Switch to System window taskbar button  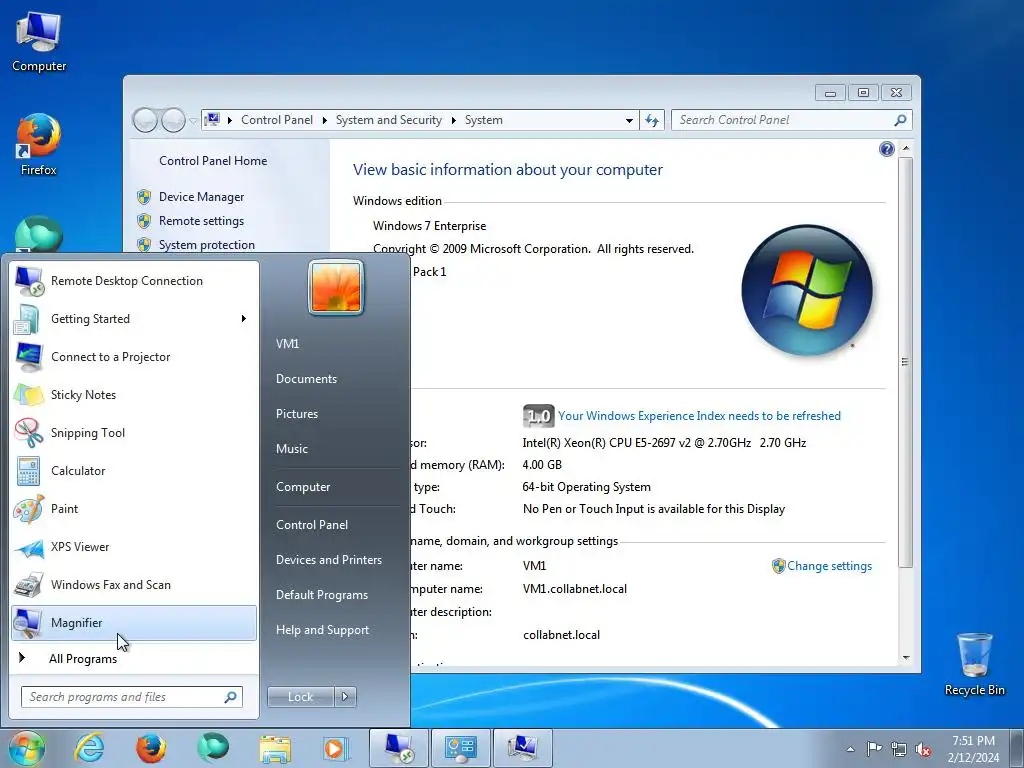(x=522, y=748)
